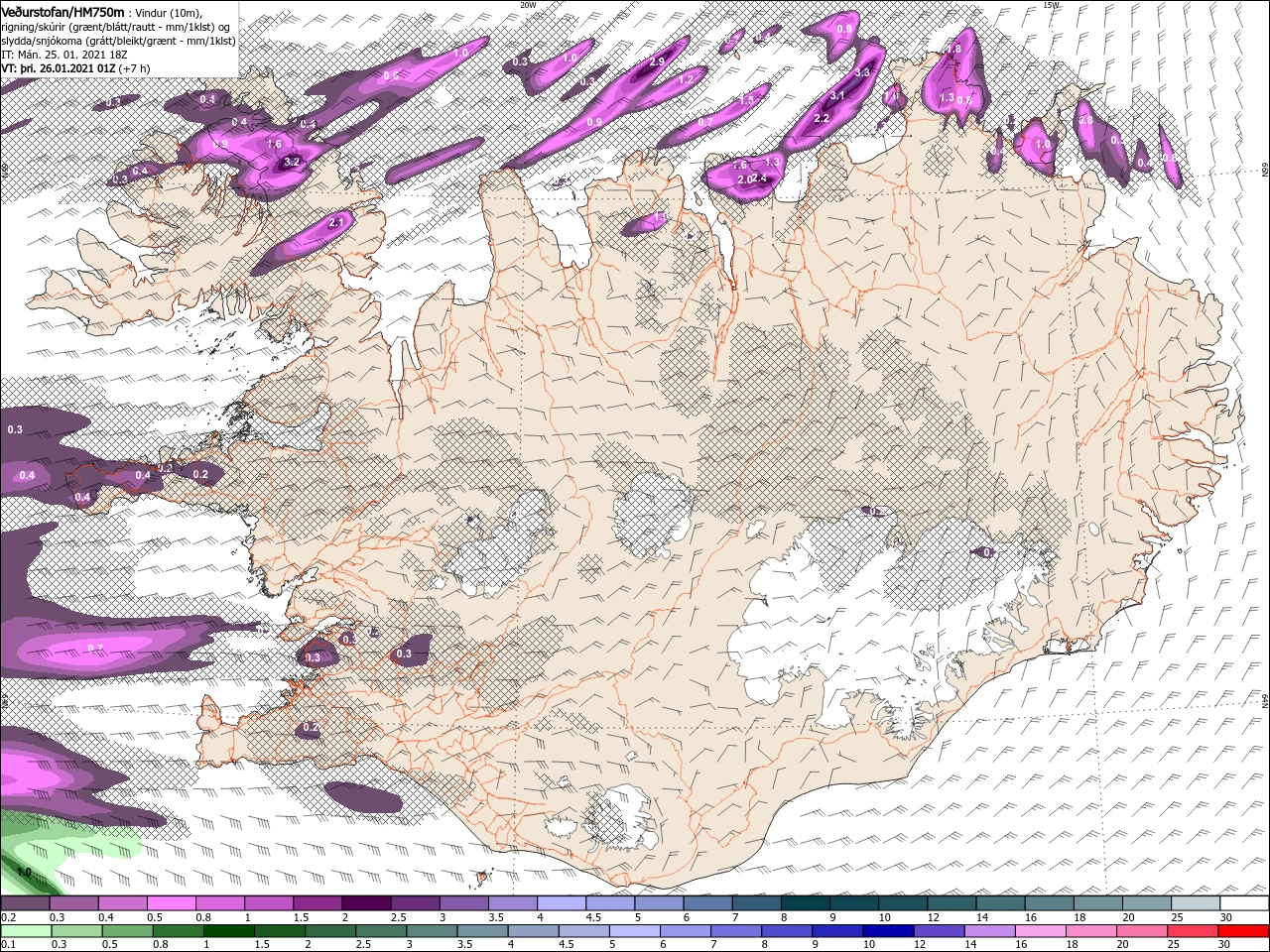Click the 'slydda/snjókoma' description line
This screenshot has width=1270, height=952.
118,41
